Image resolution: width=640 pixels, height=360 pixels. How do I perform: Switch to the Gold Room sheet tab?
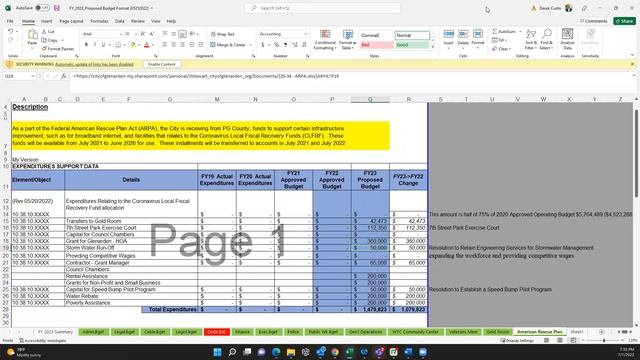coord(498,332)
